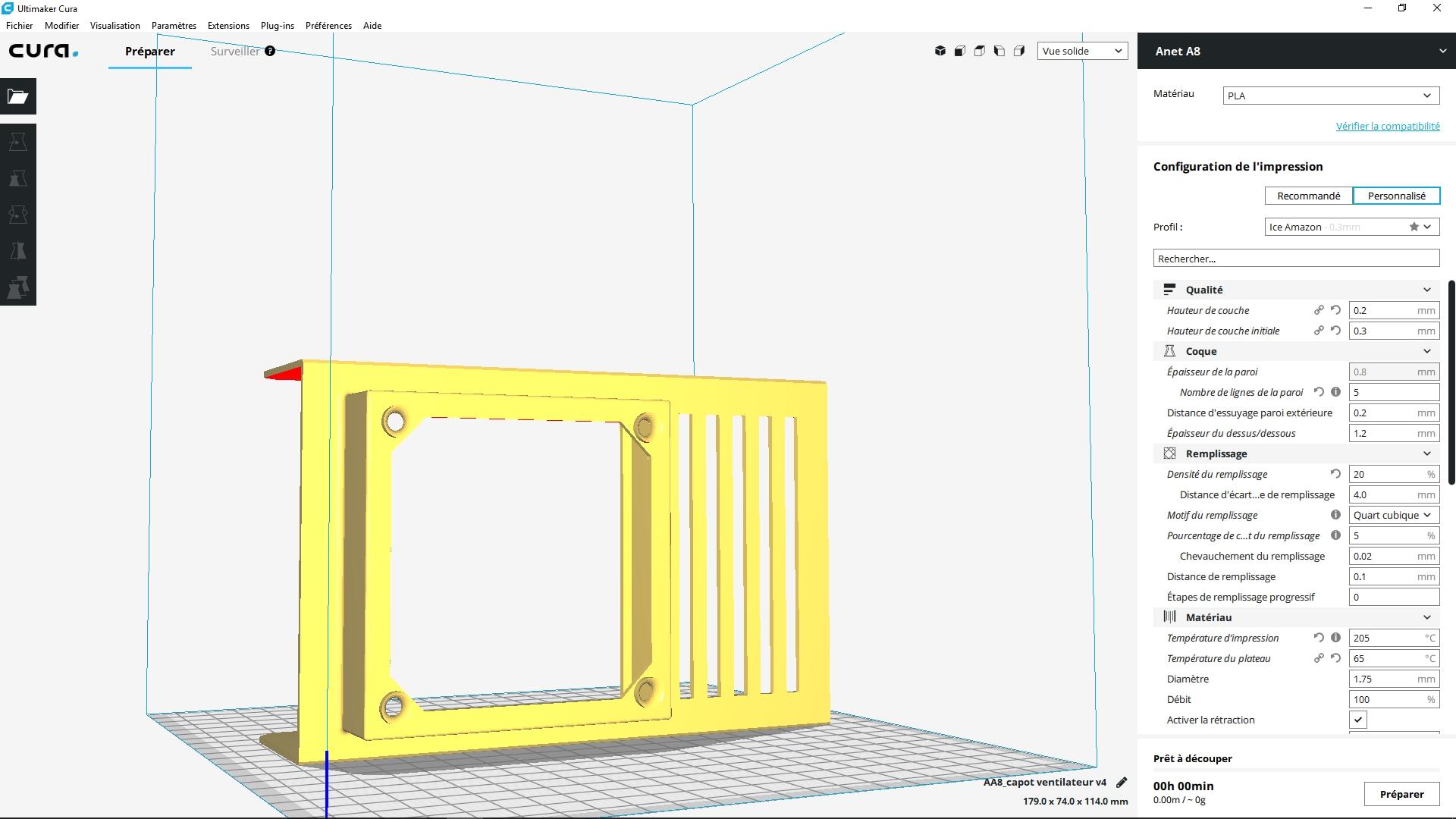
Task: Open file with the folder icon
Action: pos(18,96)
